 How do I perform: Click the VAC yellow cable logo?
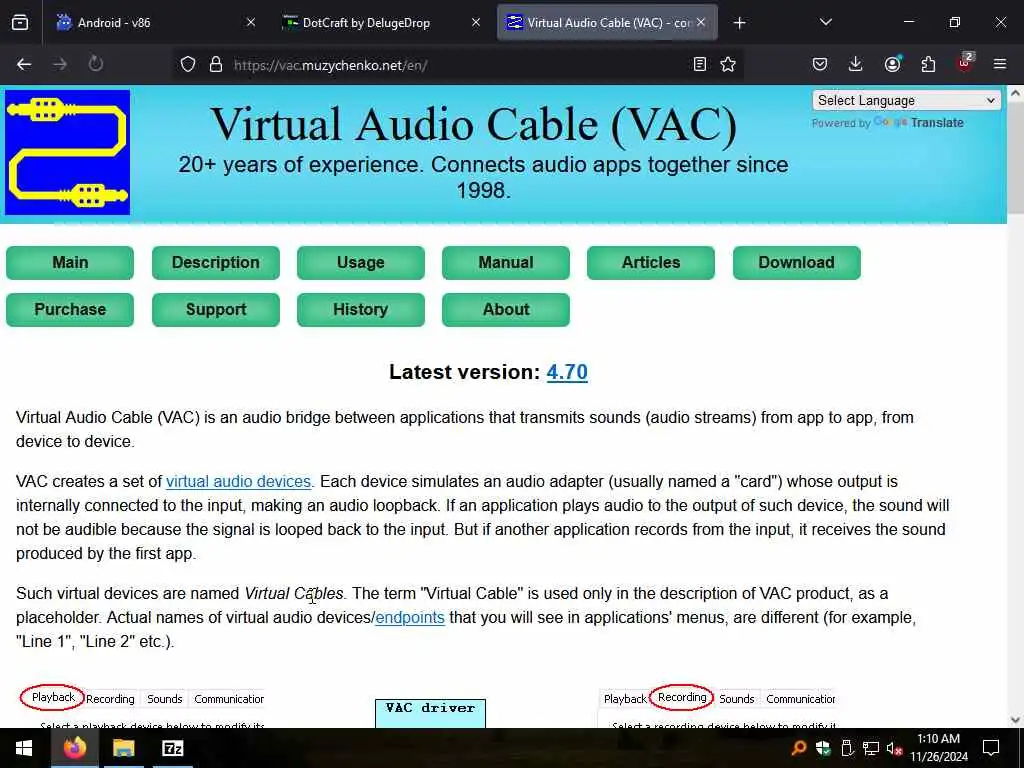(67, 152)
